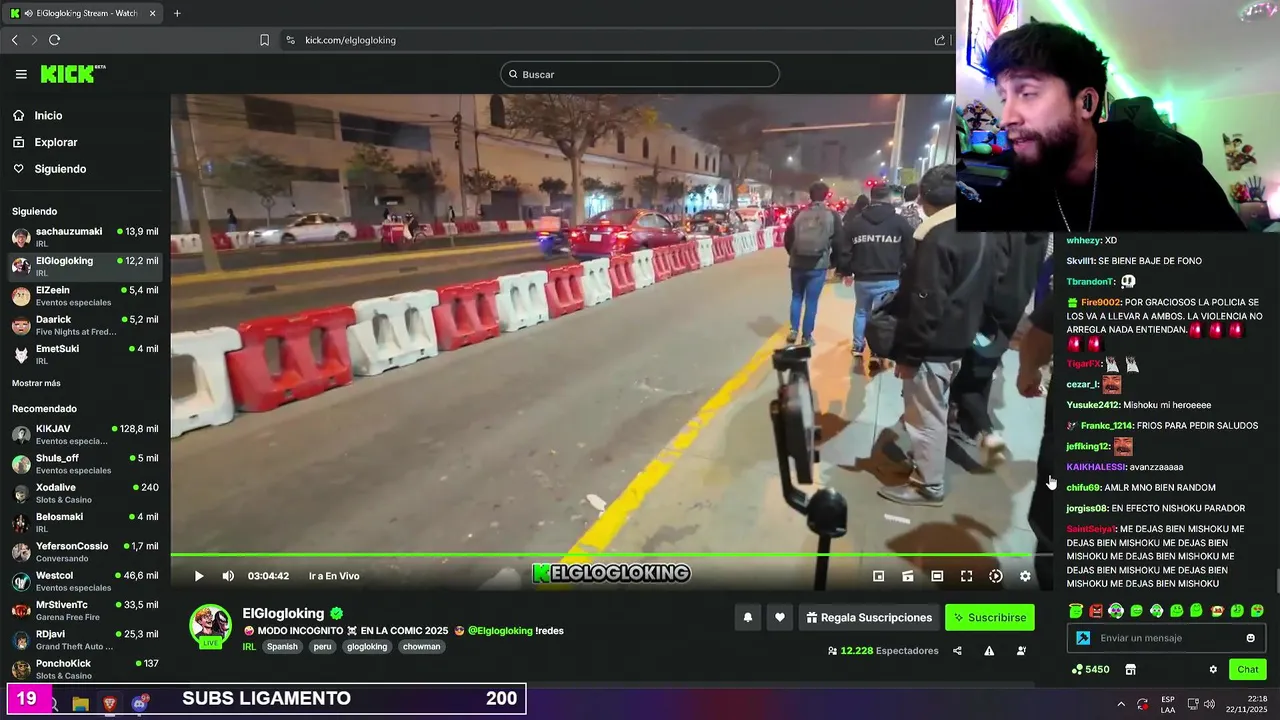This screenshot has height=720, width=1280.
Task: Click the Regala Suscripciones button
Action: [869, 618]
